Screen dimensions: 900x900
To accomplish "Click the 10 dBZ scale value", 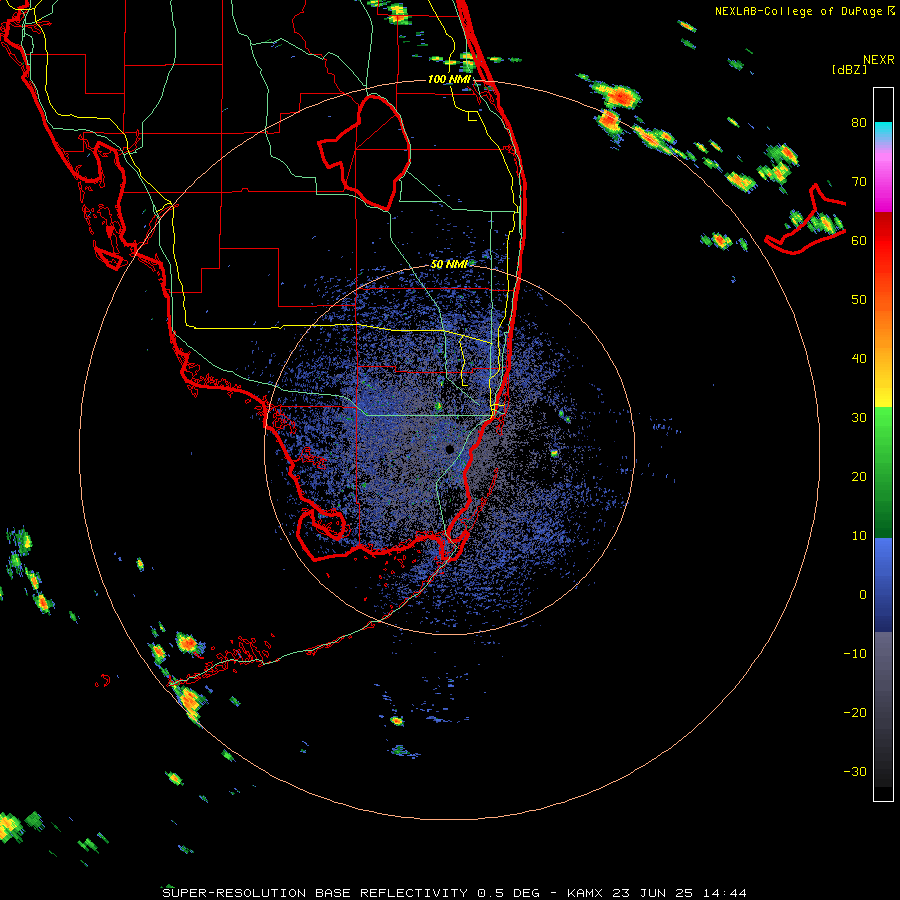I will (859, 536).
